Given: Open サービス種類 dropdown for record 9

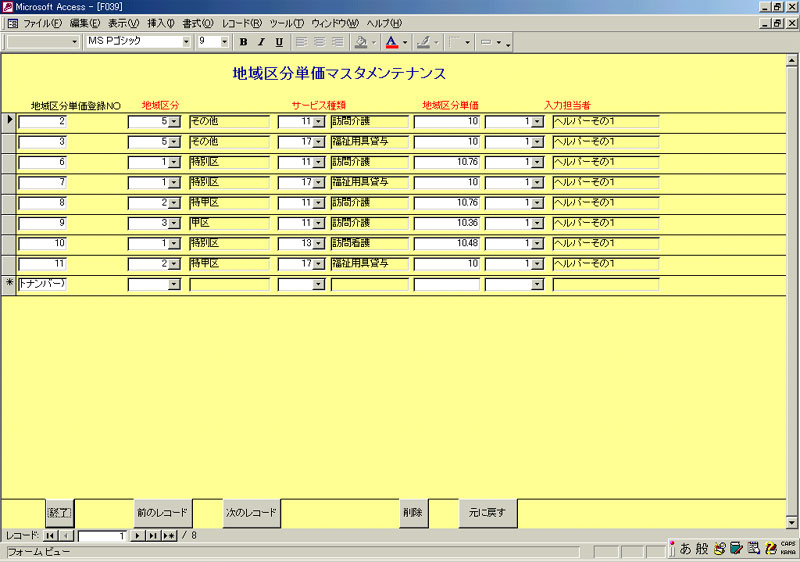Looking at the screenshot, I should (319, 223).
